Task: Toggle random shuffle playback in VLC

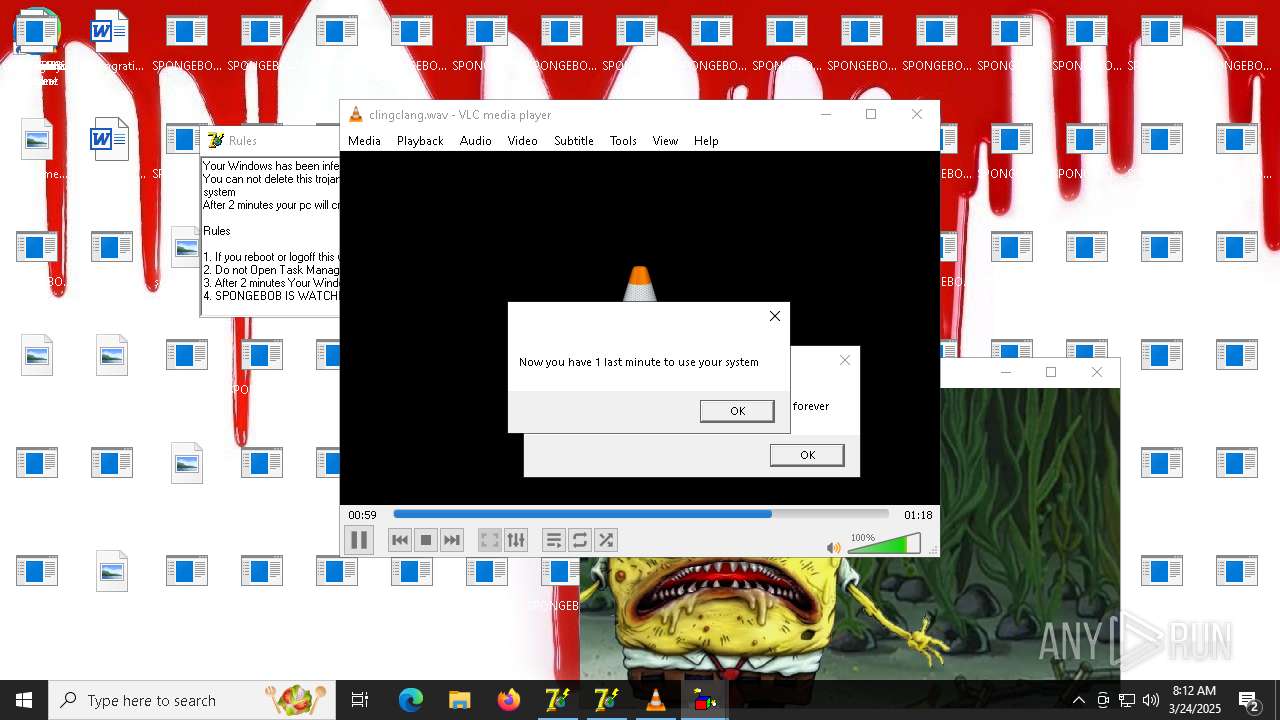Action: [x=606, y=540]
